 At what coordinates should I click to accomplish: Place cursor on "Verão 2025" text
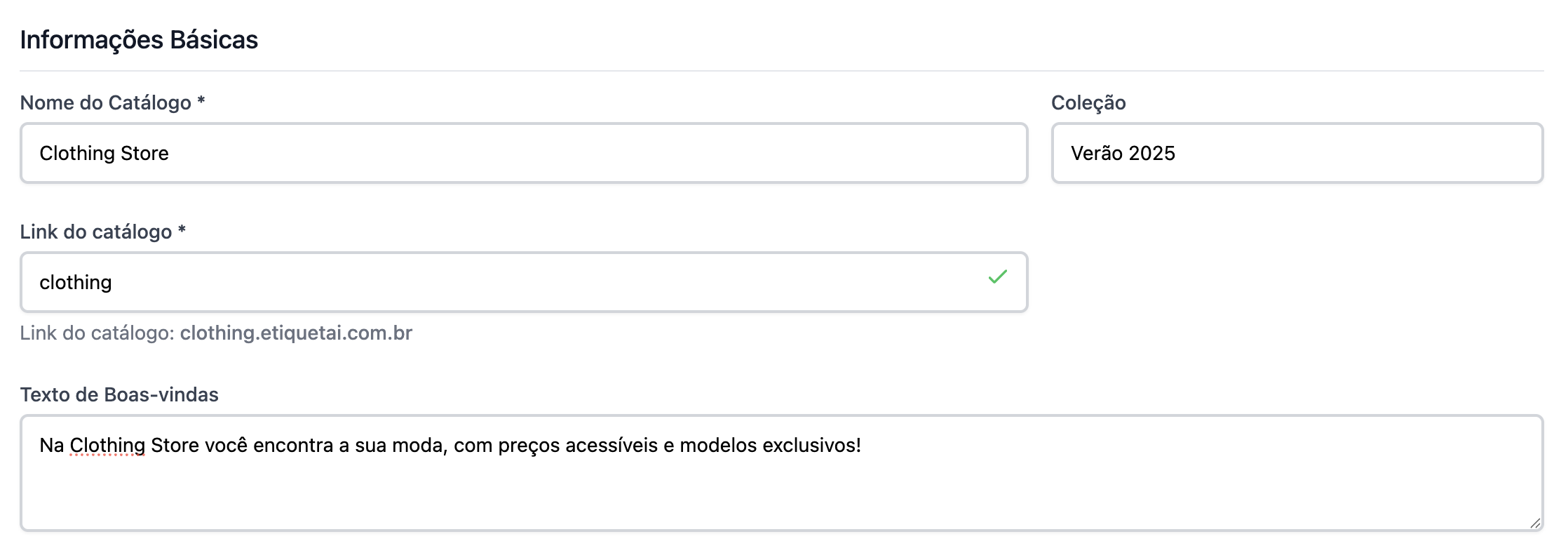click(1123, 153)
